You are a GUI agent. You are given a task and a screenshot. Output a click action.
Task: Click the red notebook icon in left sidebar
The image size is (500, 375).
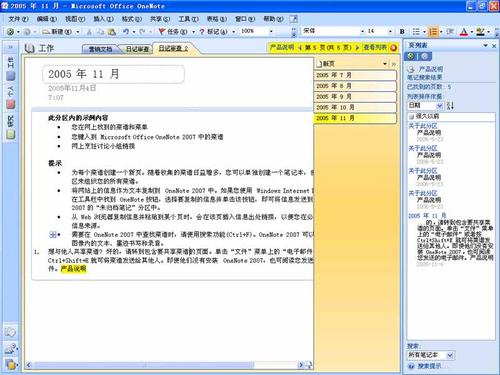pos(11,104)
